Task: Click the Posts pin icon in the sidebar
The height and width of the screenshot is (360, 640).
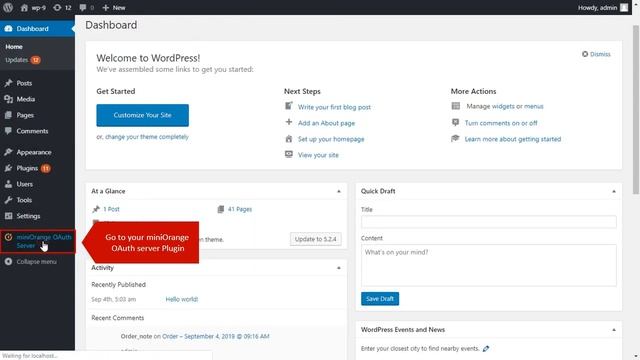Action: (x=8, y=83)
